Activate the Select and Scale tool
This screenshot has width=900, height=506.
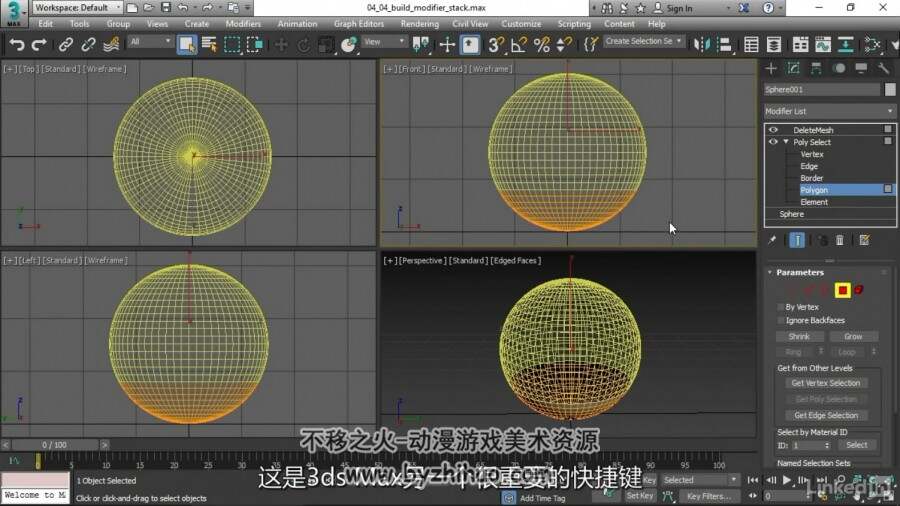coord(325,44)
